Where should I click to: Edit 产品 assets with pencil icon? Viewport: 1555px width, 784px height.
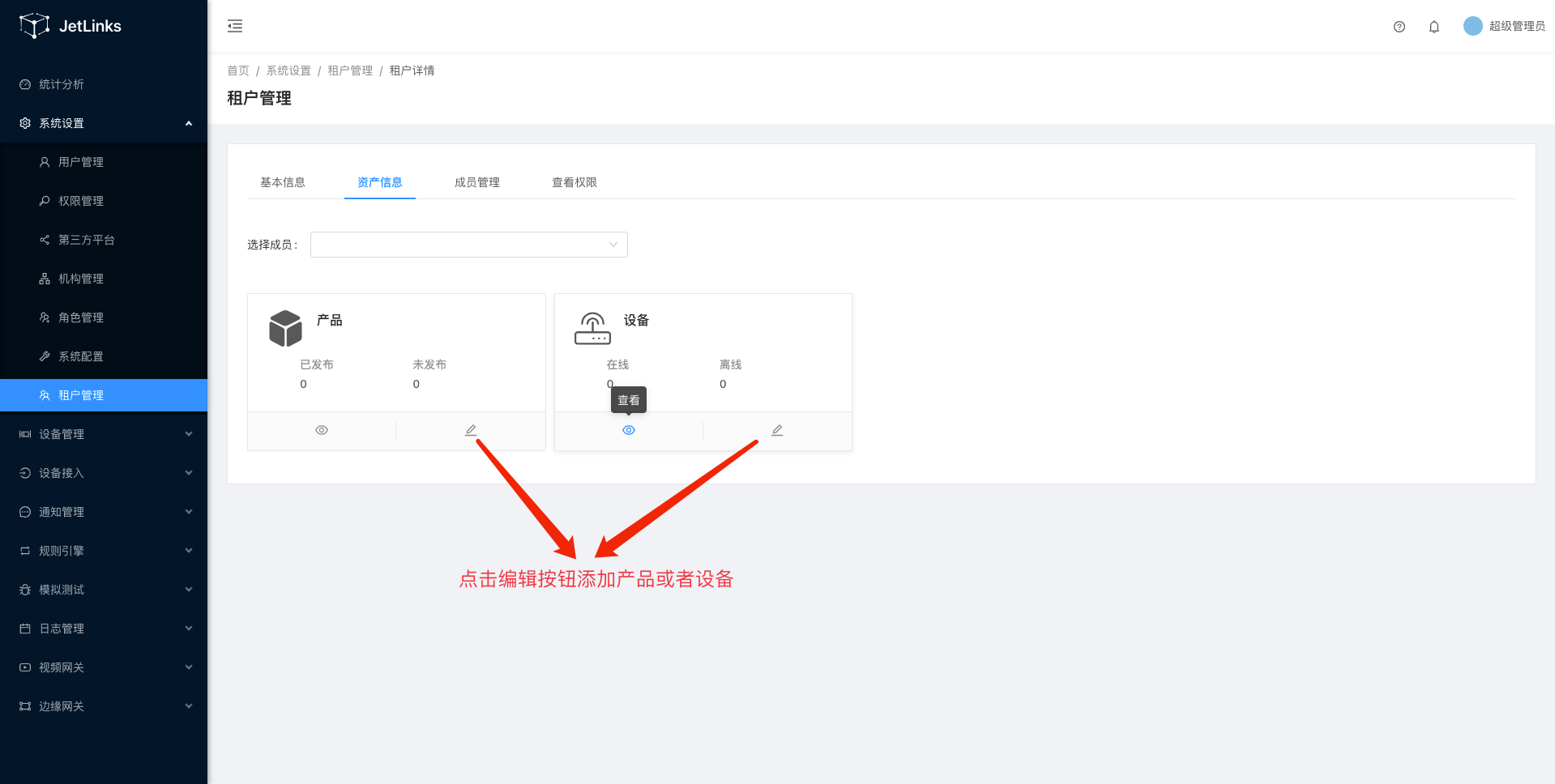(x=471, y=430)
